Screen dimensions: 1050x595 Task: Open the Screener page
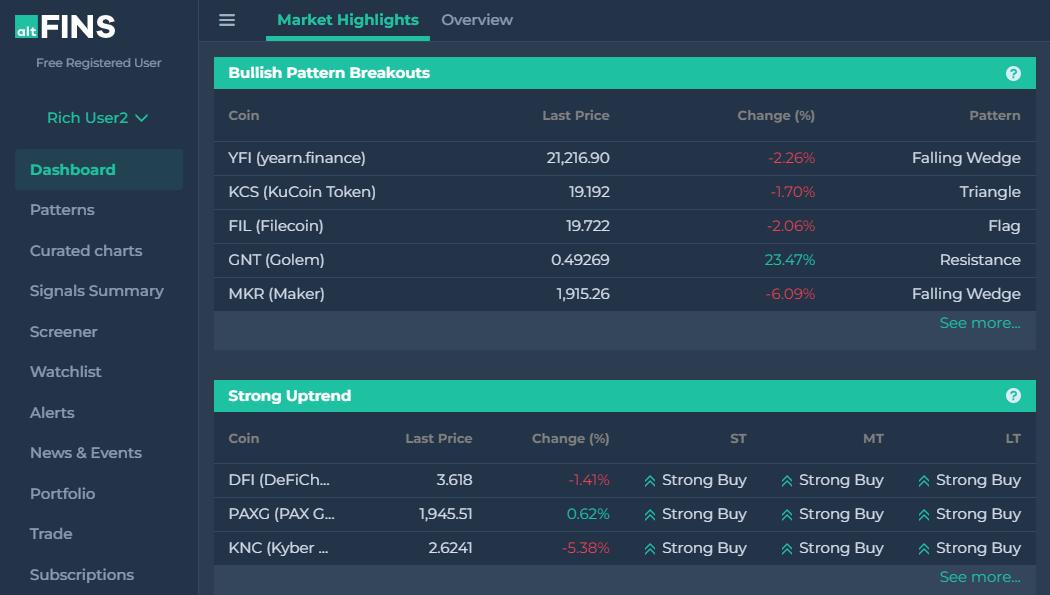click(64, 332)
